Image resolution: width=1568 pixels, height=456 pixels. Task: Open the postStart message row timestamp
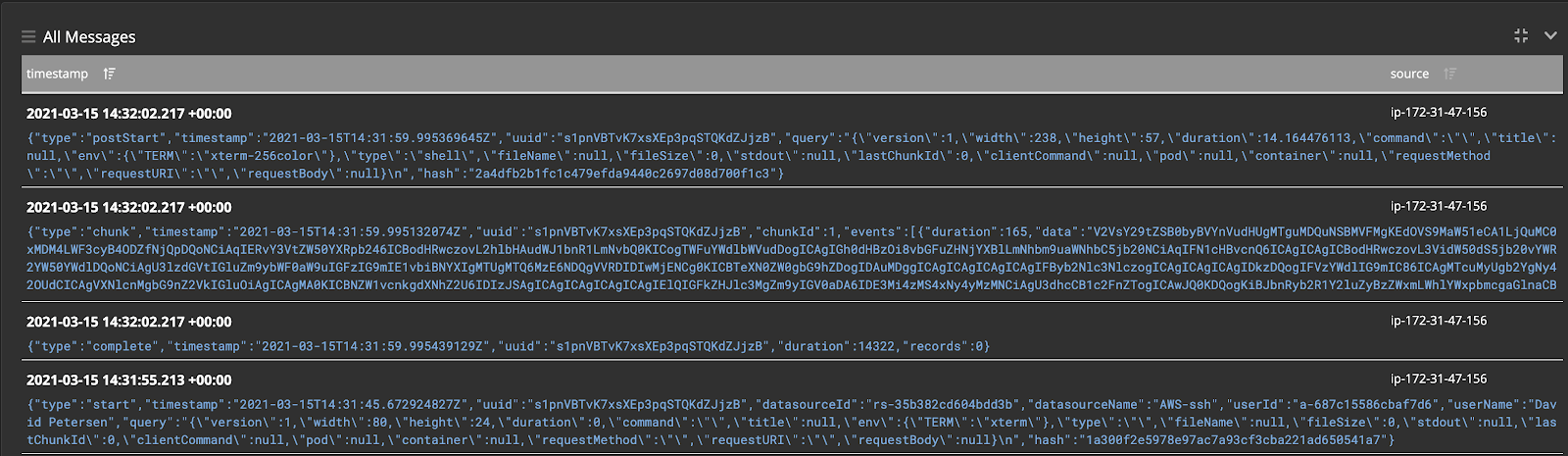(129, 113)
